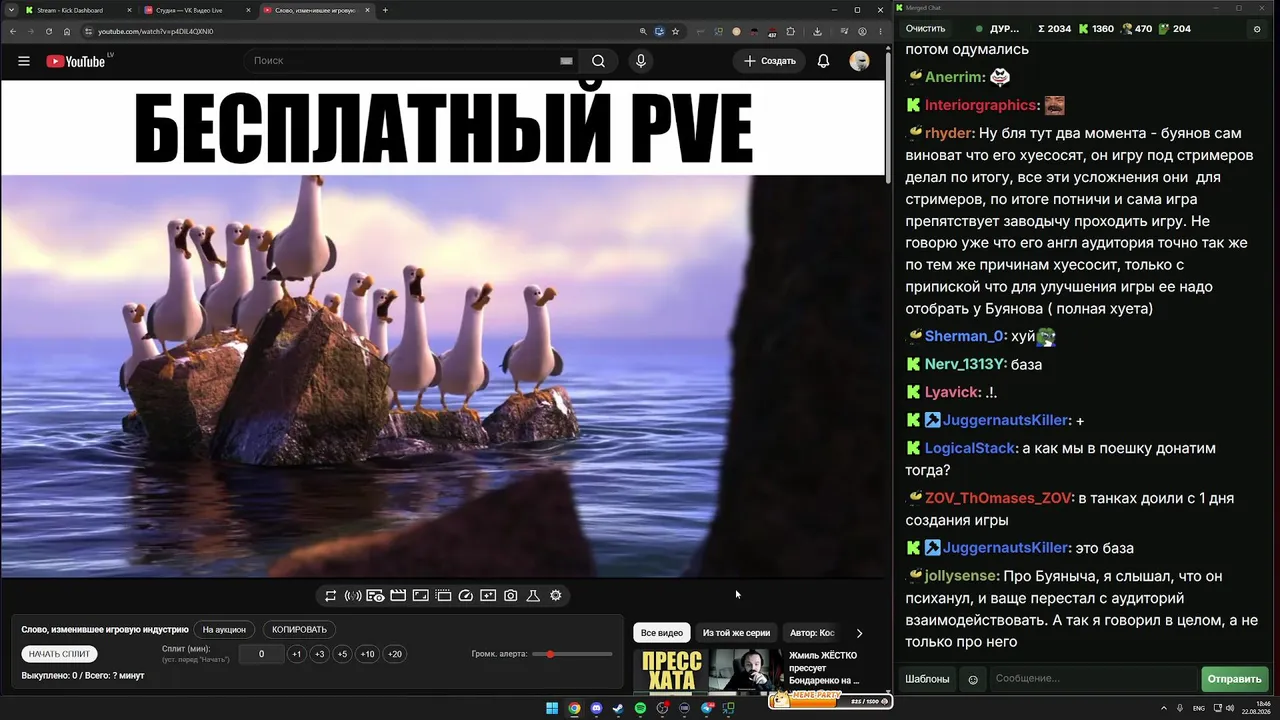This screenshot has height=720, width=1280.
Task: Send the chat message with Отправить
Action: point(1234,679)
